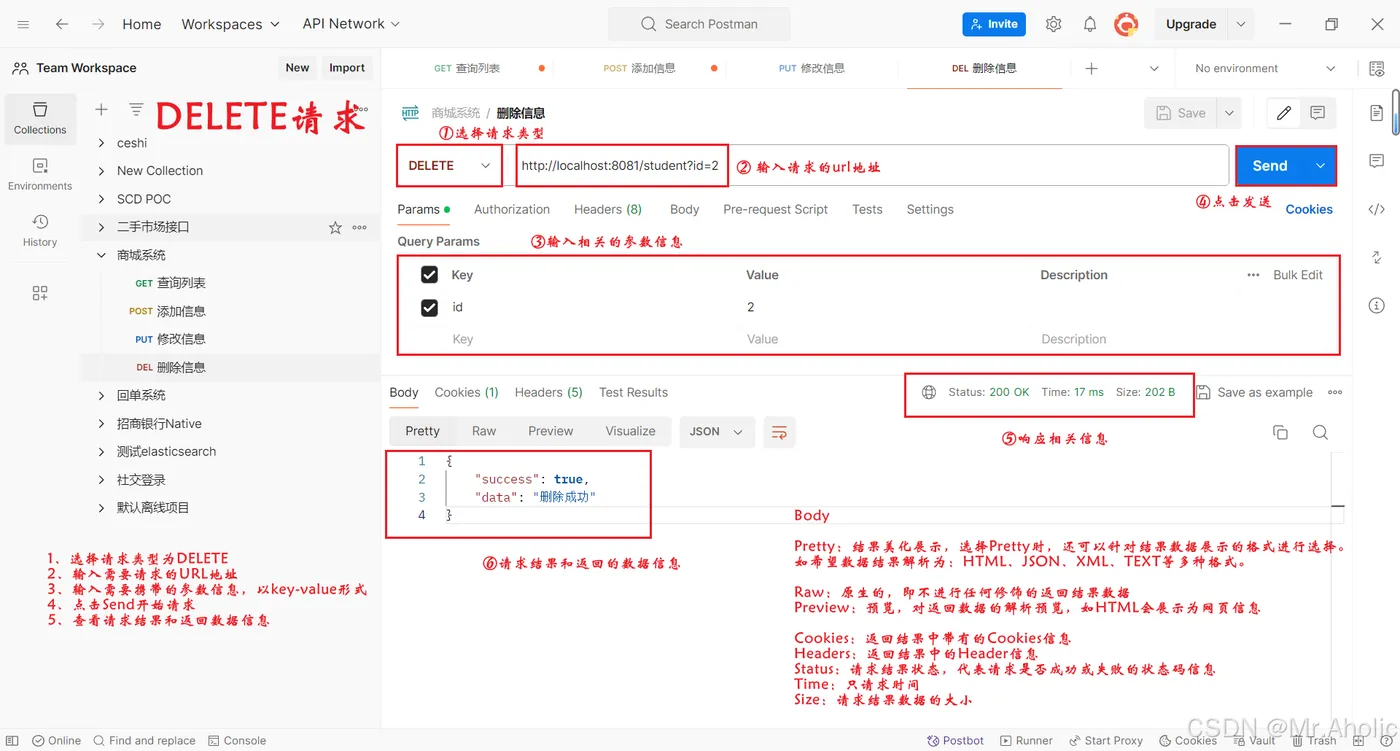The width and height of the screenshot is (1400, 751).
Task: Create a new collection with the plus icon
Action: (x=101, y=110)
